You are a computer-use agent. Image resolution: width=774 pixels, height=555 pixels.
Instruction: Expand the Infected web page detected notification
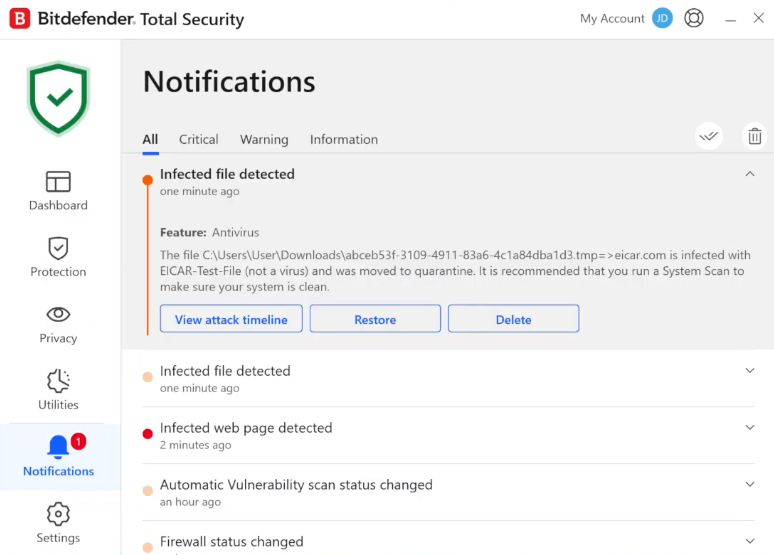[750, 428]
